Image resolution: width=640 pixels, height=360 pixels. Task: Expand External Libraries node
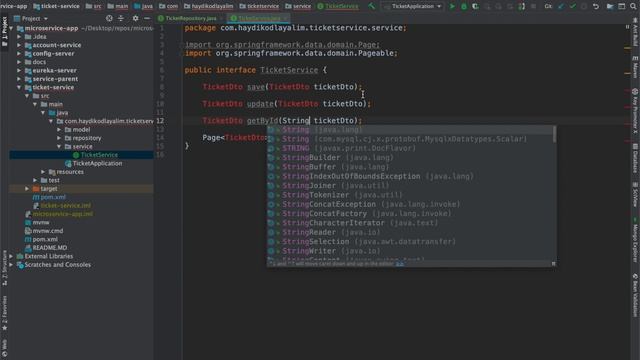(x=11, y=256)
